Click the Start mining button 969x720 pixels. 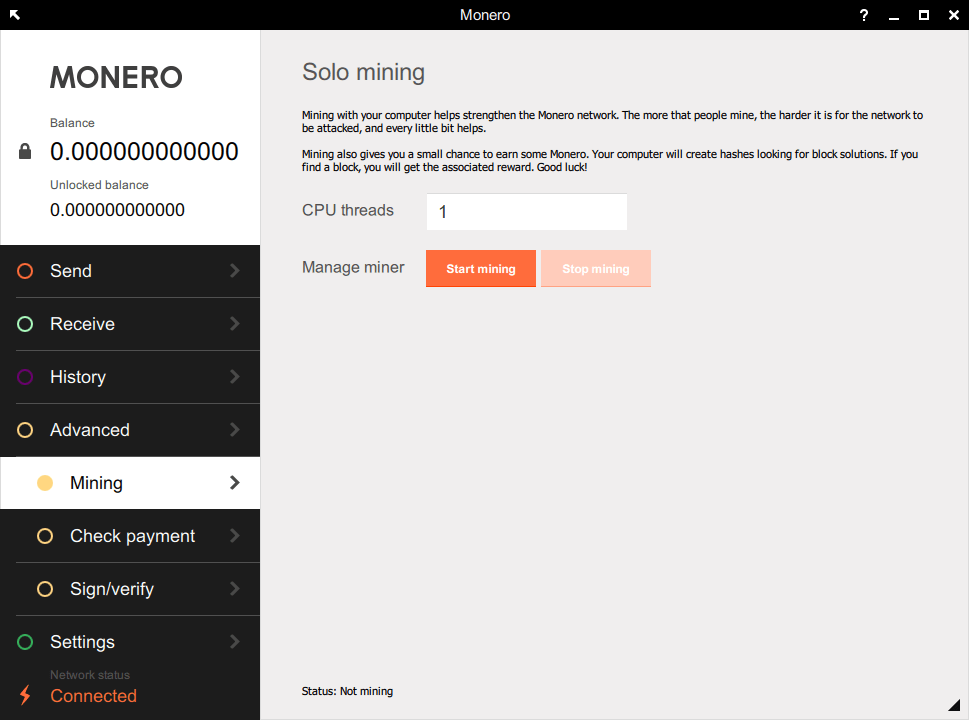(x=481, y=268)
